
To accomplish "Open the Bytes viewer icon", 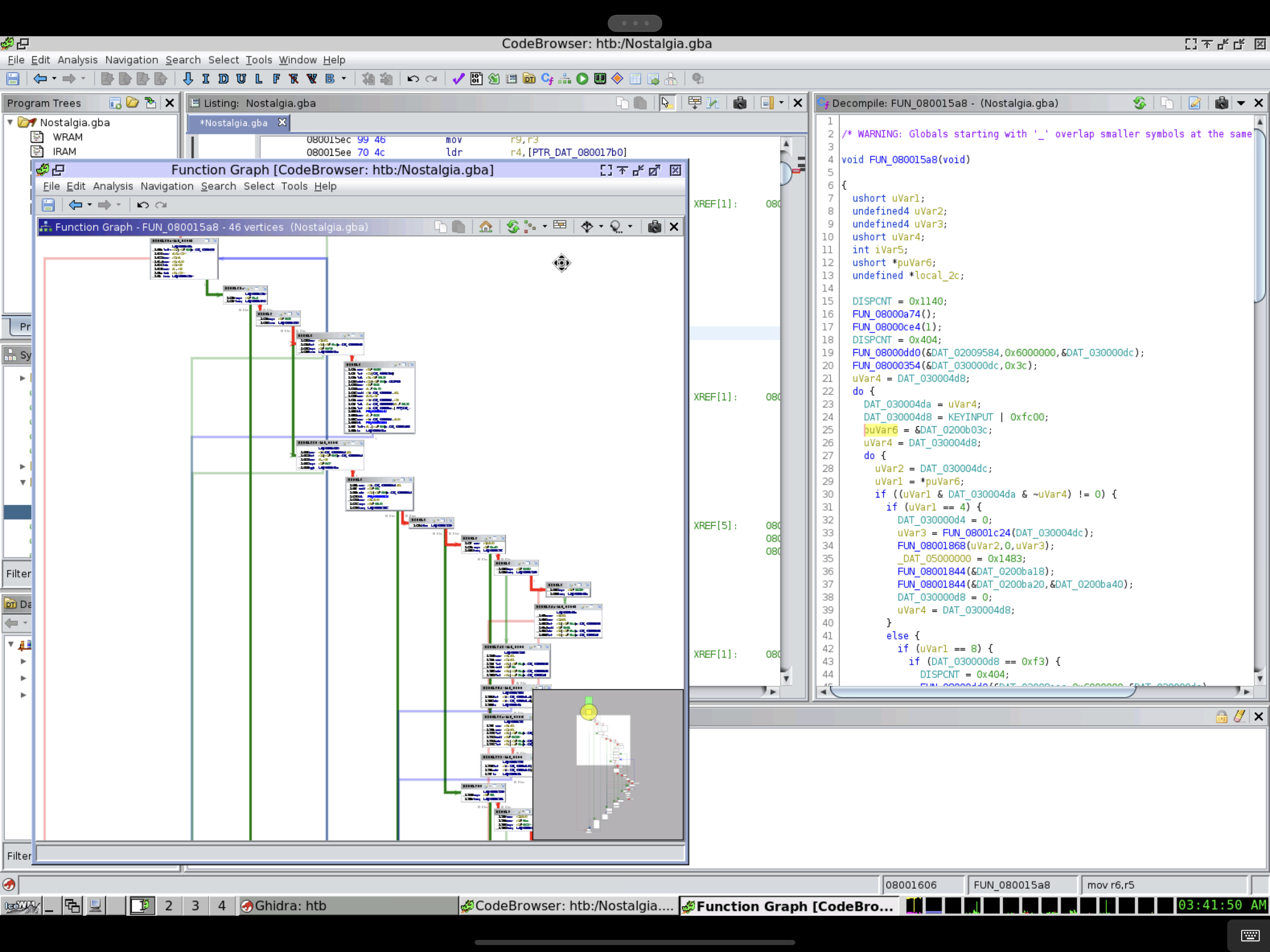I will [476, 79].
